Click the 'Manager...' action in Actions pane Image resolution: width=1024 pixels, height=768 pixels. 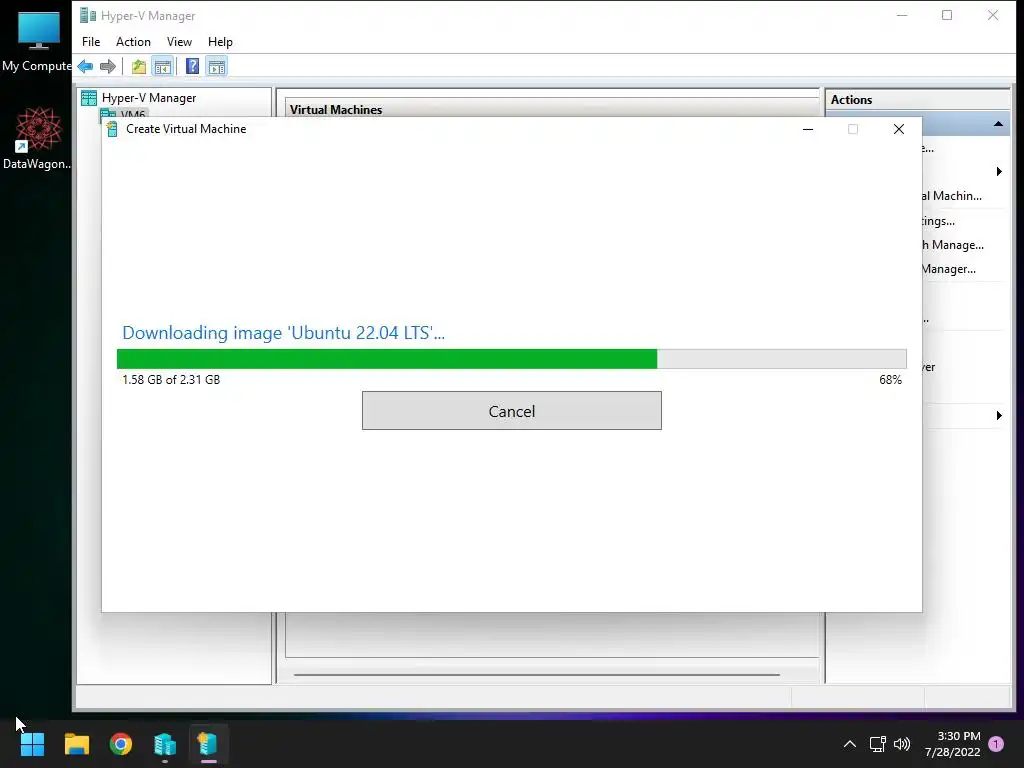[x=949, y=269]
